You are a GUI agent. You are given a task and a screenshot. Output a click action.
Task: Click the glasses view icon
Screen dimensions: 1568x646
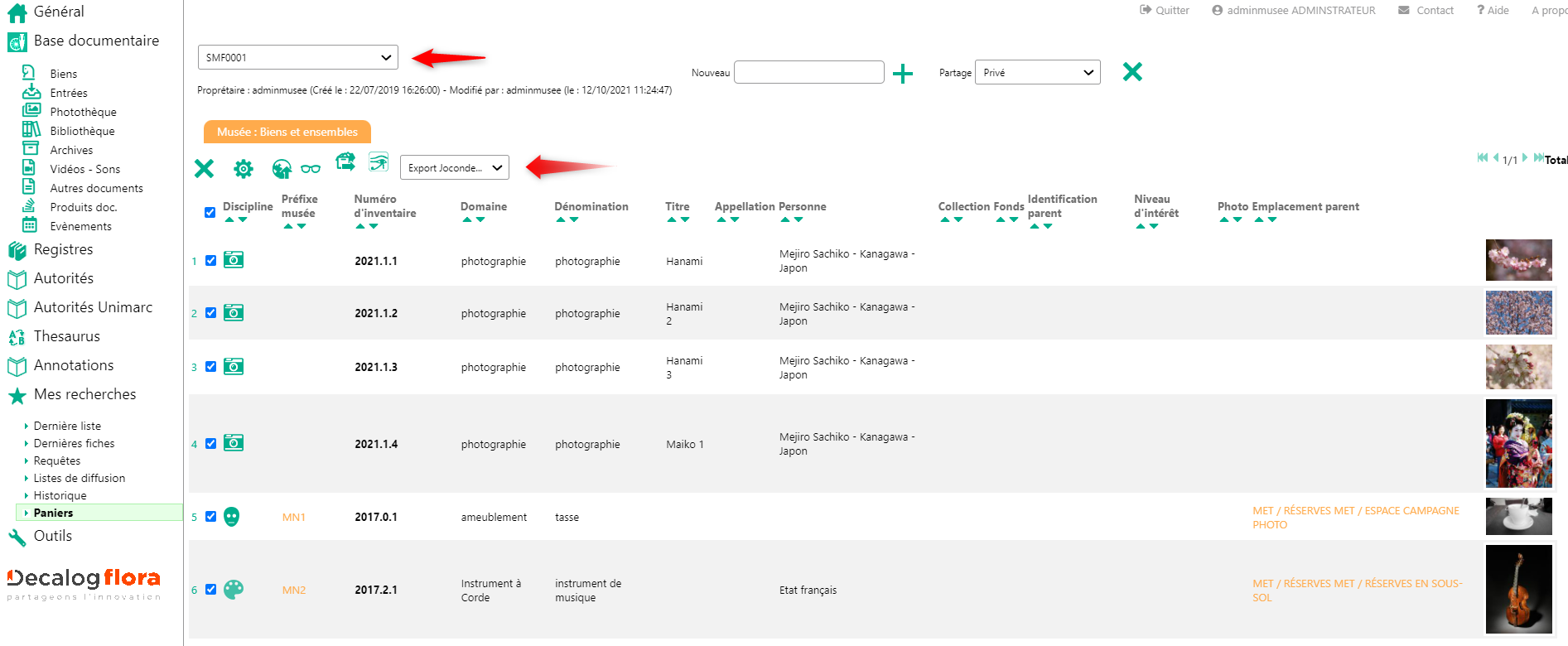point(311,169)
